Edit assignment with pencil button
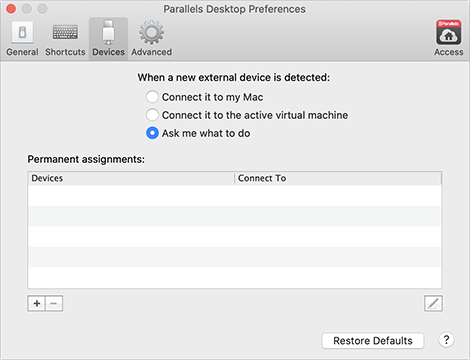This screenshot has height=360, width=470. pyautogui.click(x=433, y=303)
